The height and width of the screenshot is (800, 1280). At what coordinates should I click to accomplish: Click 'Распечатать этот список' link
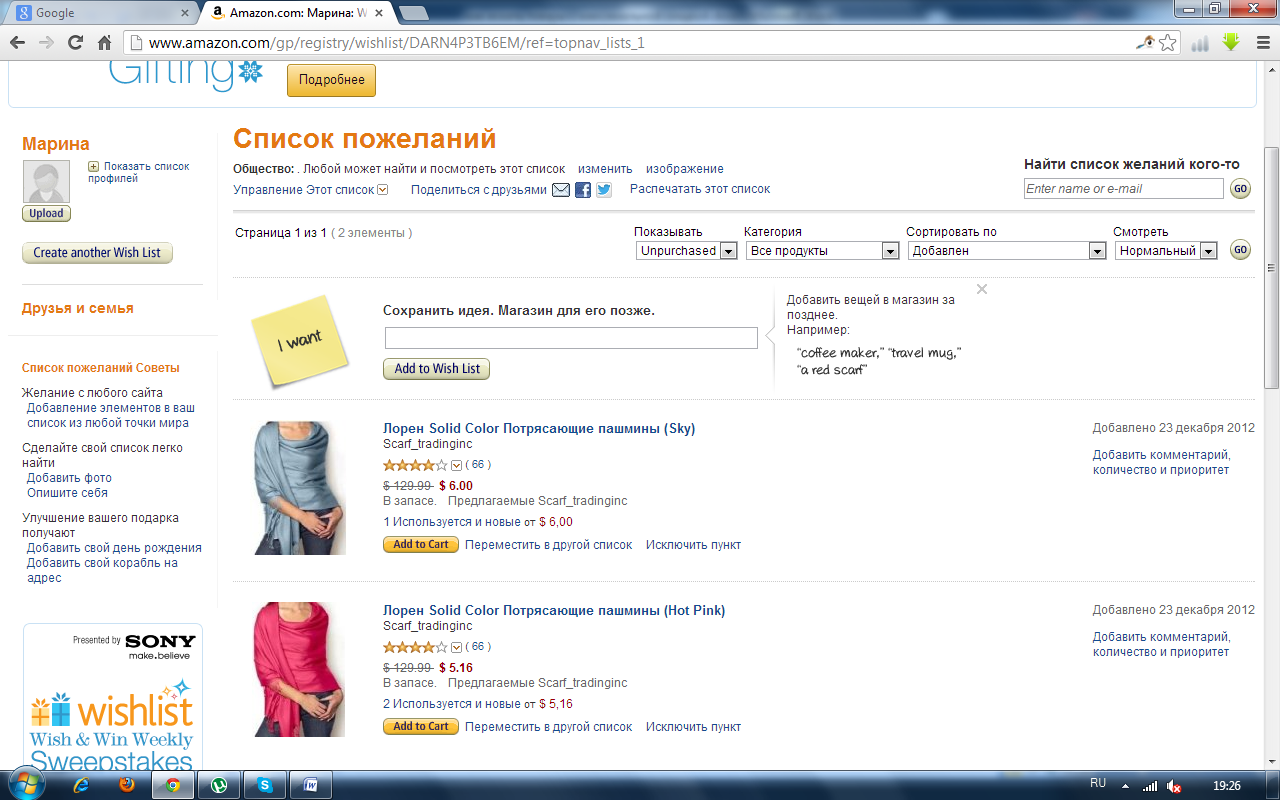pyautogui.click(x=700, y=189)
